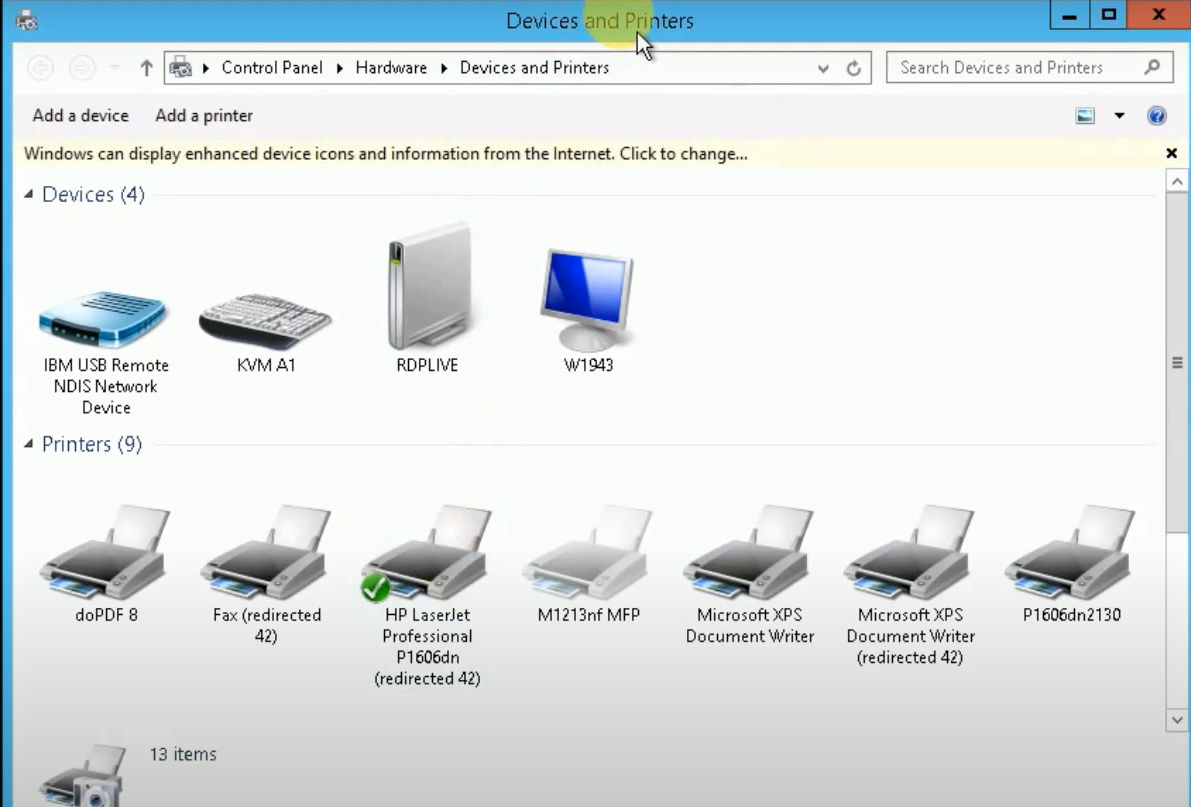
Task: Click the printer icon in the address bar
Action: tap(181, 68)
